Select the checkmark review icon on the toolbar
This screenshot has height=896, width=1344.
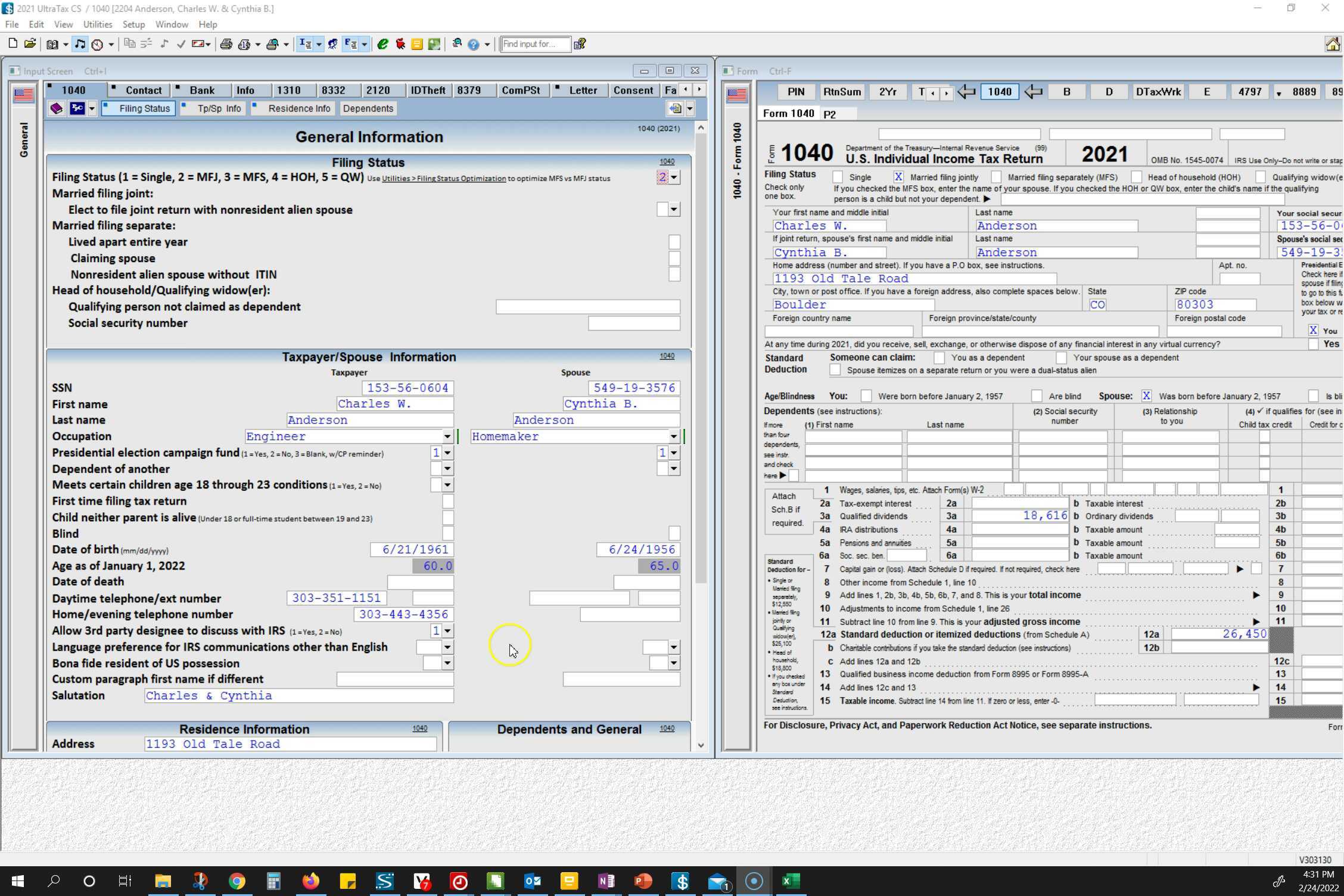tap(182, 43)
